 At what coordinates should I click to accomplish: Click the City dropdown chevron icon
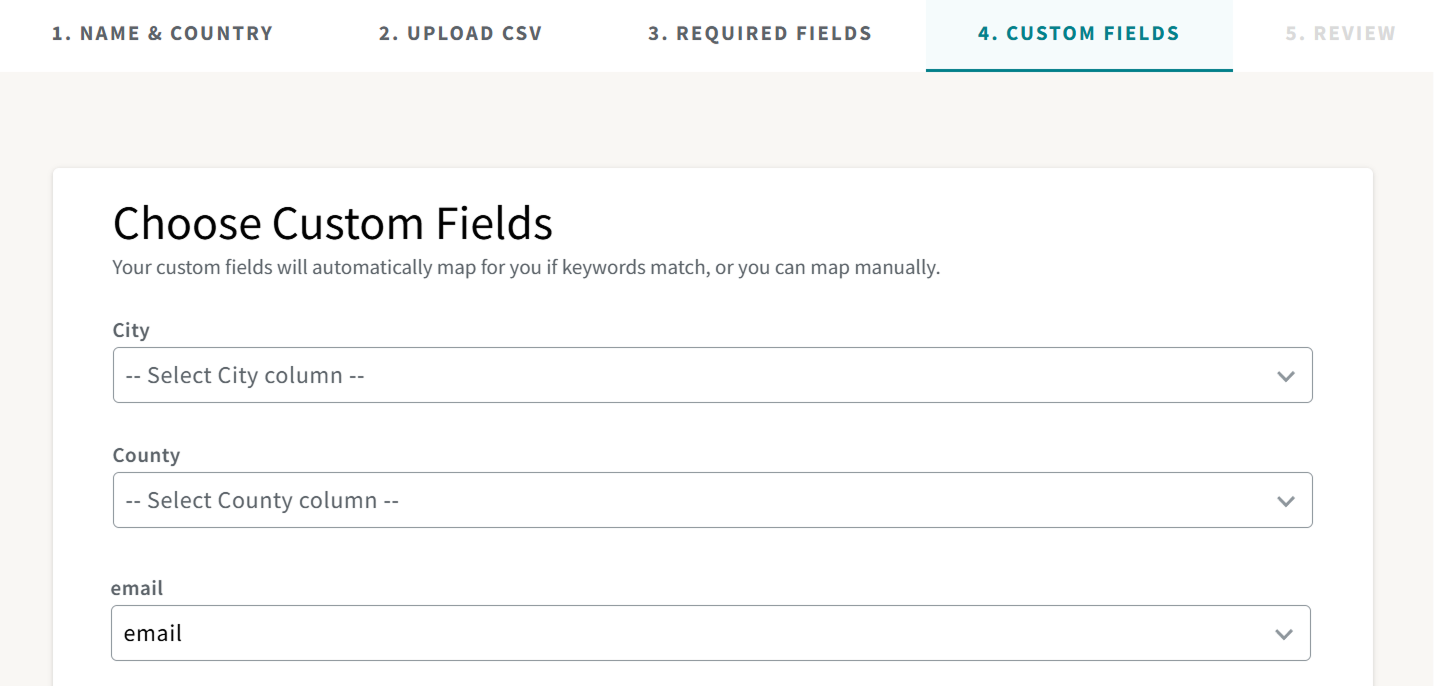1286,375
